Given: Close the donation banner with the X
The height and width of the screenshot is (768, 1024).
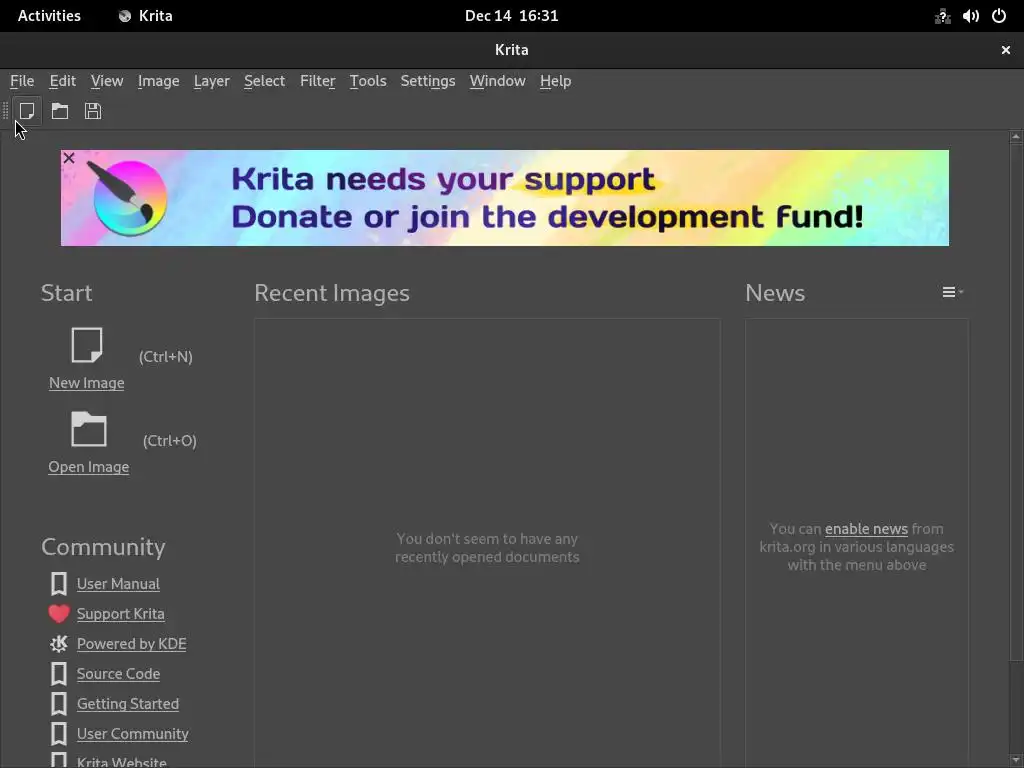Looking at the screenshot, I should [x=69, y=158].
